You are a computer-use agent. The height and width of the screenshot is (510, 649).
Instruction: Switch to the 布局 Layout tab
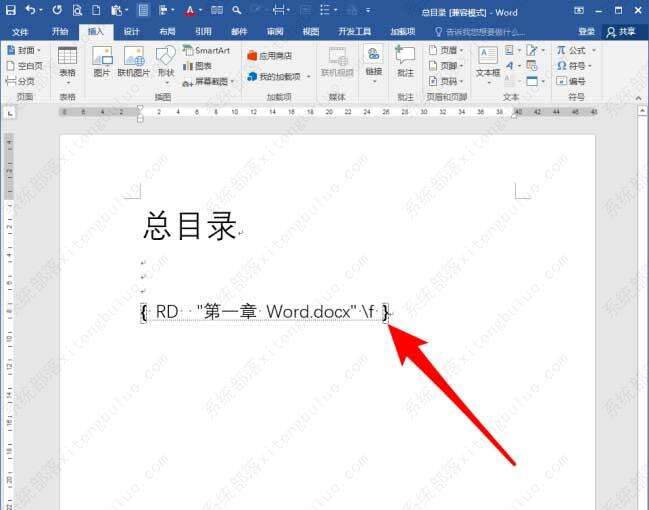[x=168, y=31]
